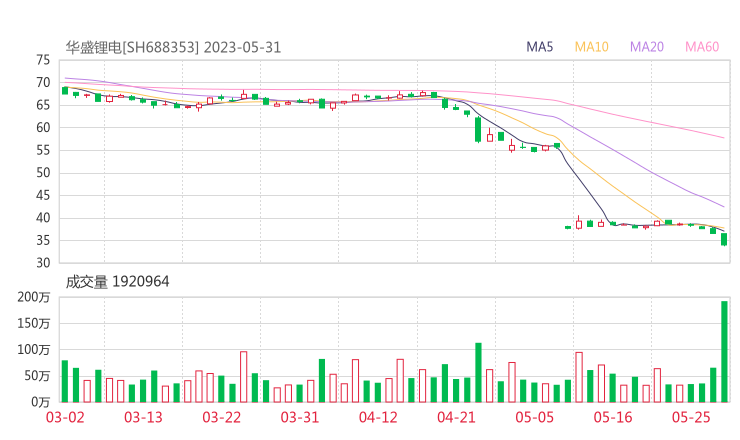
Task: Click the MA10 legend label
Action: pos(591,47)
